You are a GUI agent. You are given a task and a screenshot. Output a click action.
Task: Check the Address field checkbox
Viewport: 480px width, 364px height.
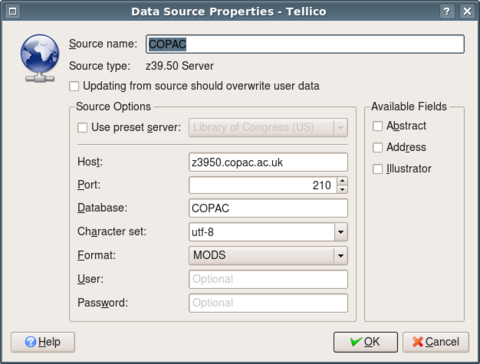377,147
